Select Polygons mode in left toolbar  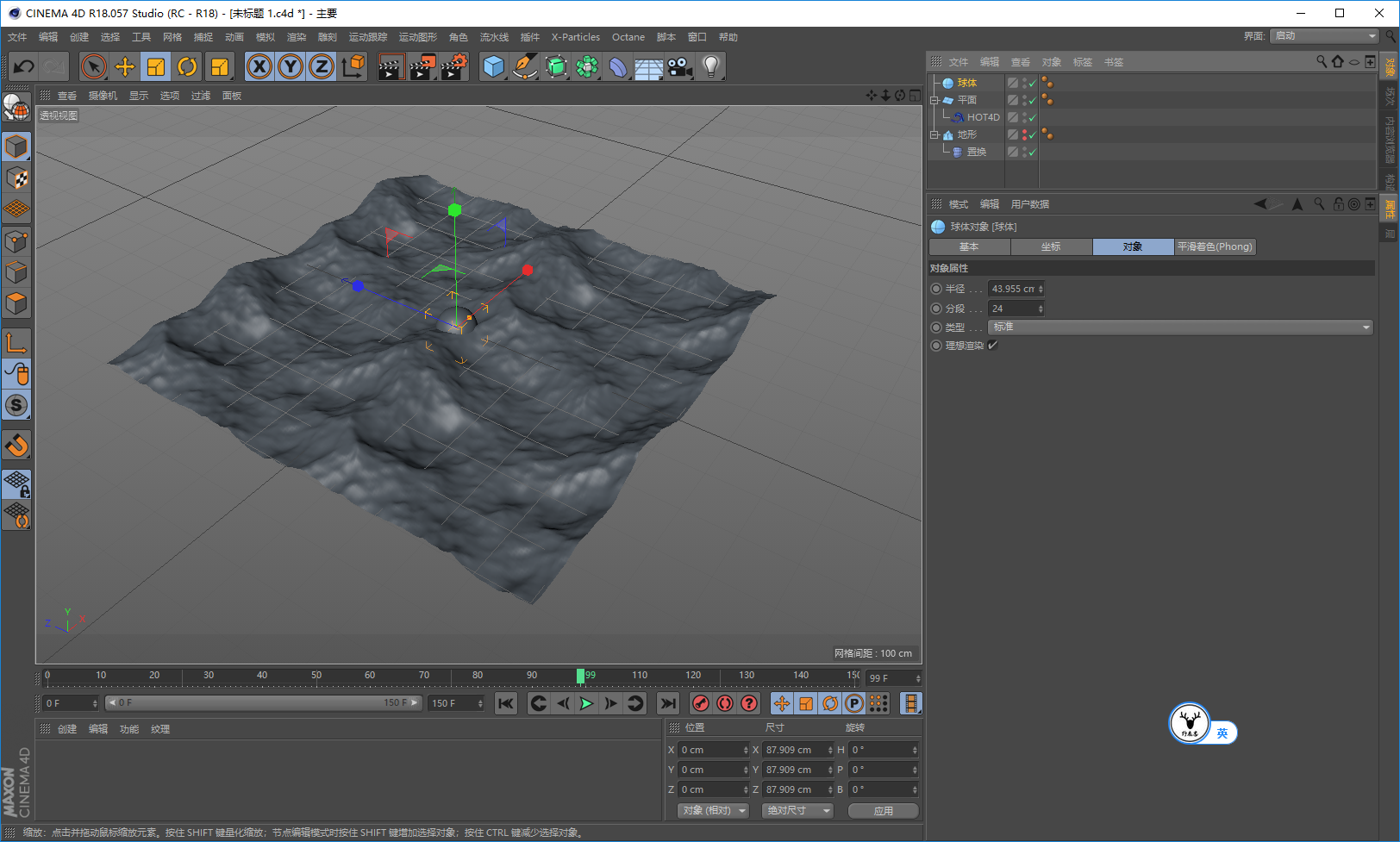tap(16, 303)
